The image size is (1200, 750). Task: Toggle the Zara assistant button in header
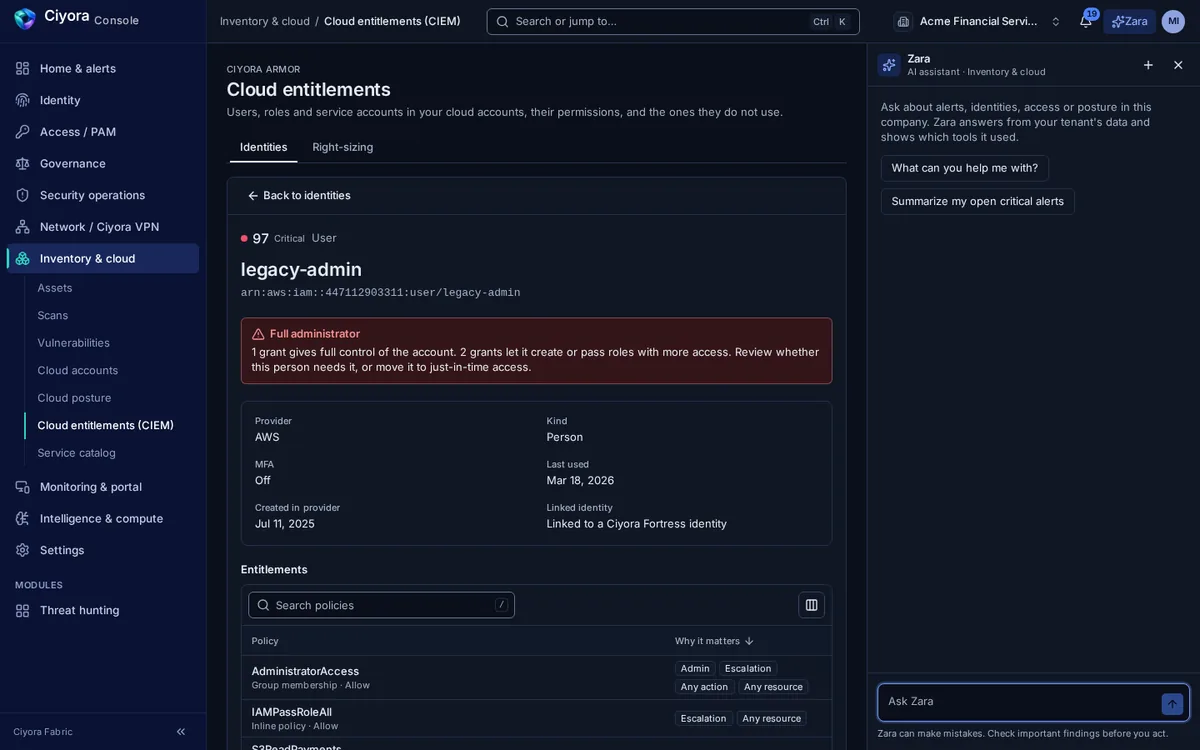tap(1130, 21)
